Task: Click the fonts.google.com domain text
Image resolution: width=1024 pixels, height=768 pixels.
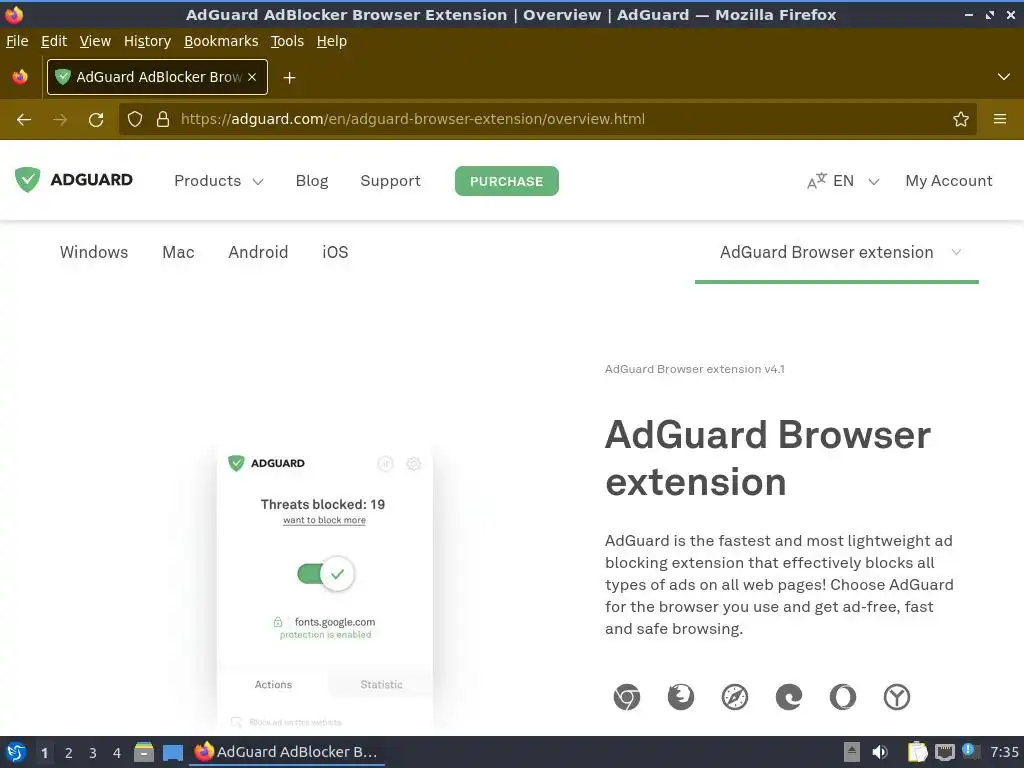Action: click(335, 622)
